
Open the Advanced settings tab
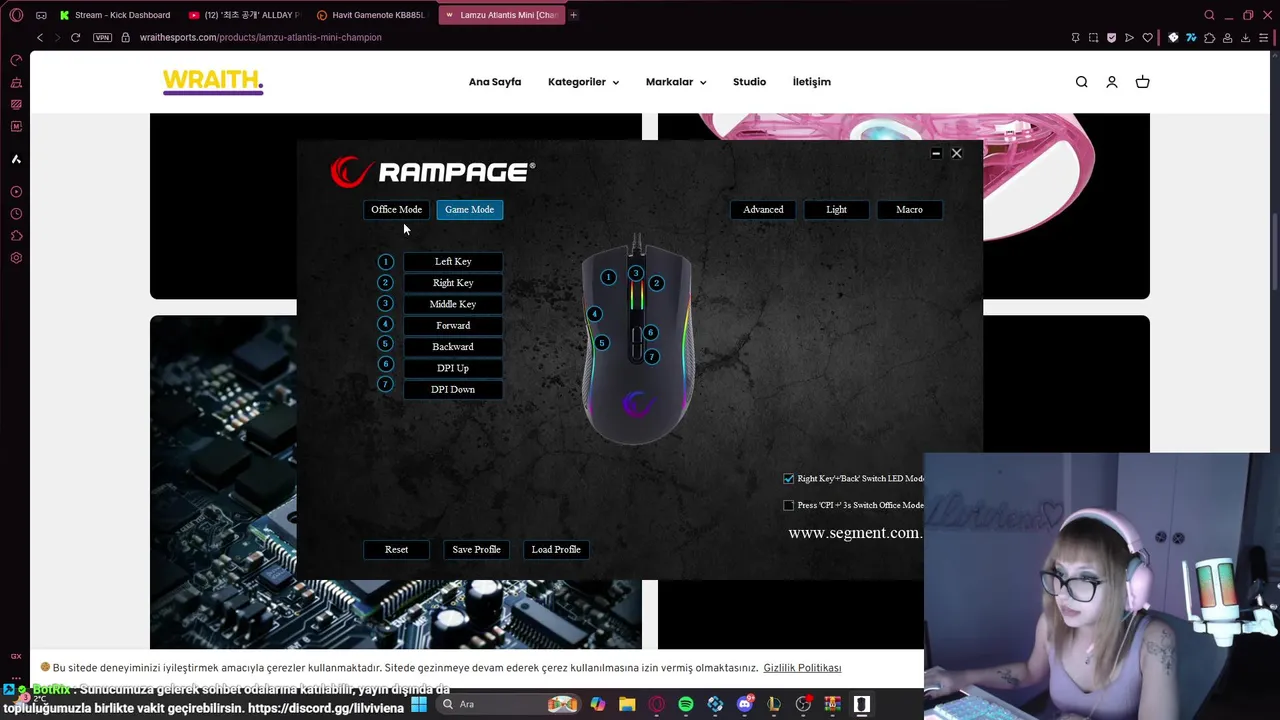[763, 209]
